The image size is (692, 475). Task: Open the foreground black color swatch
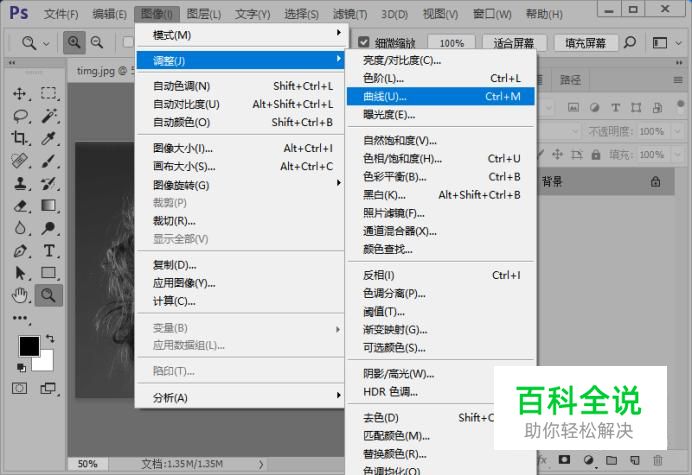[x=29, y=346]
